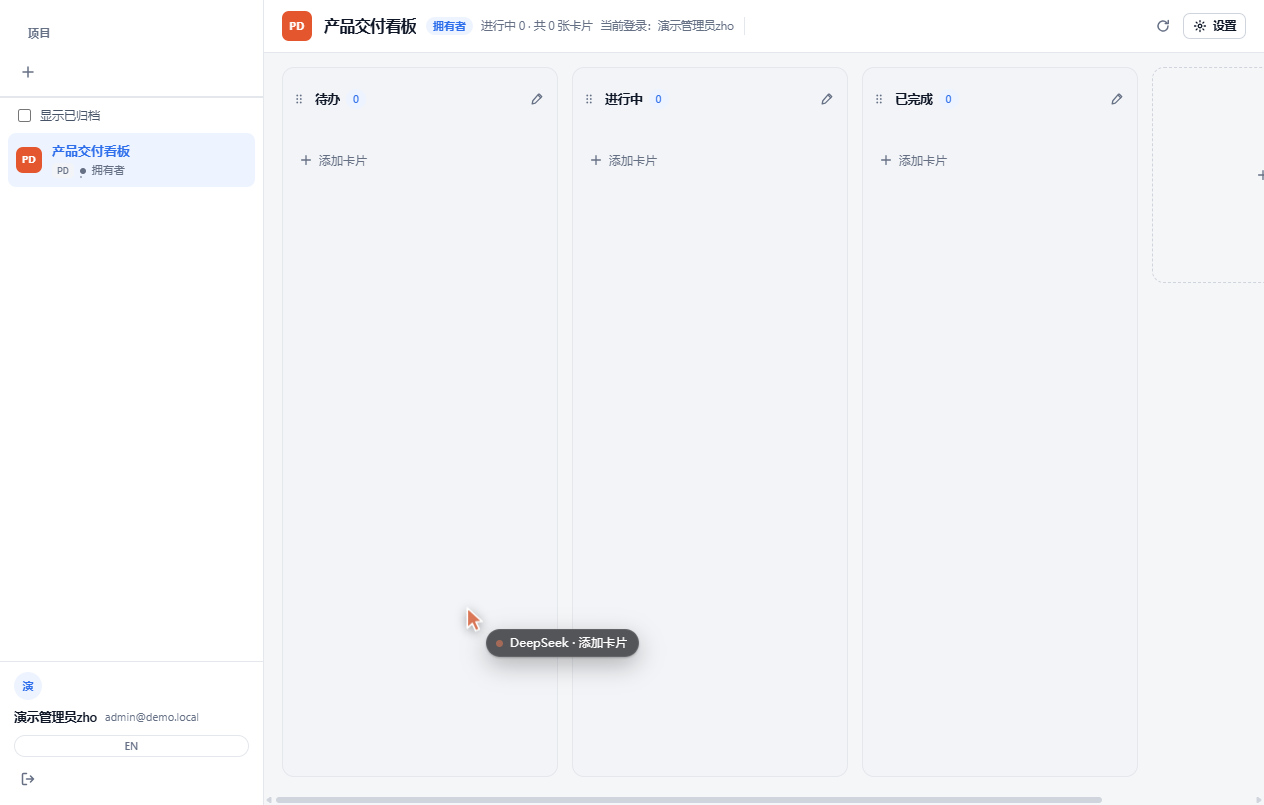
Task: Click the 产品交付看板 header title
Action: click(370, 26)
